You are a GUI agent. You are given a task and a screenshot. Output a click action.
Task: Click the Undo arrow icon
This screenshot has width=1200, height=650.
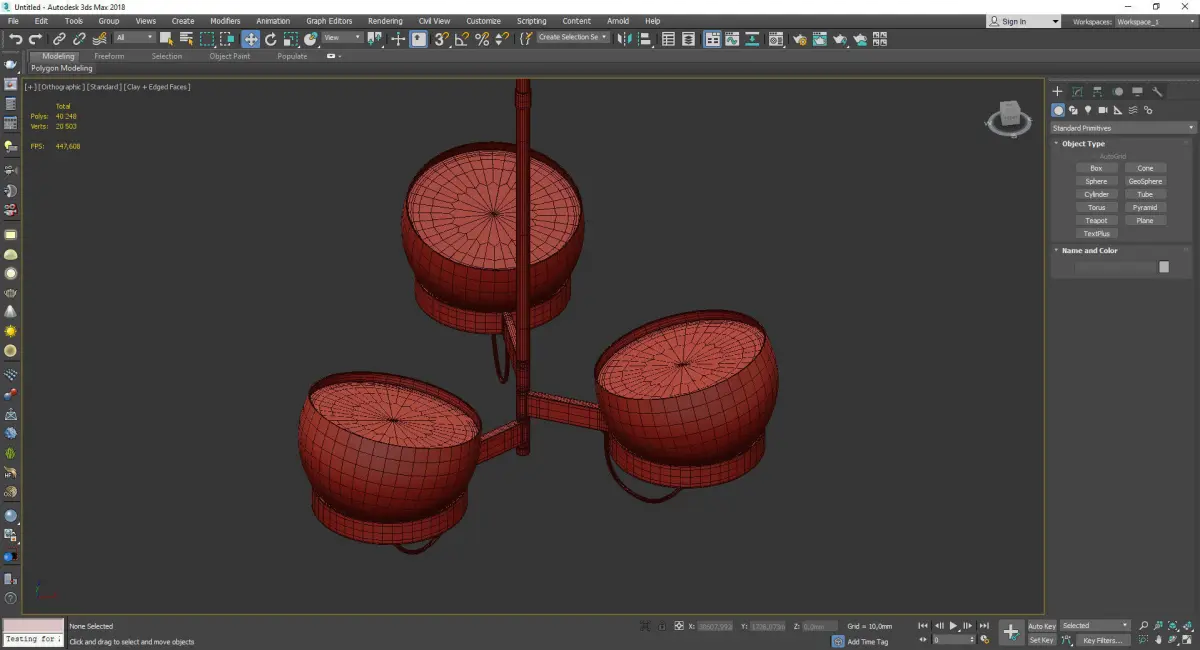15,39
